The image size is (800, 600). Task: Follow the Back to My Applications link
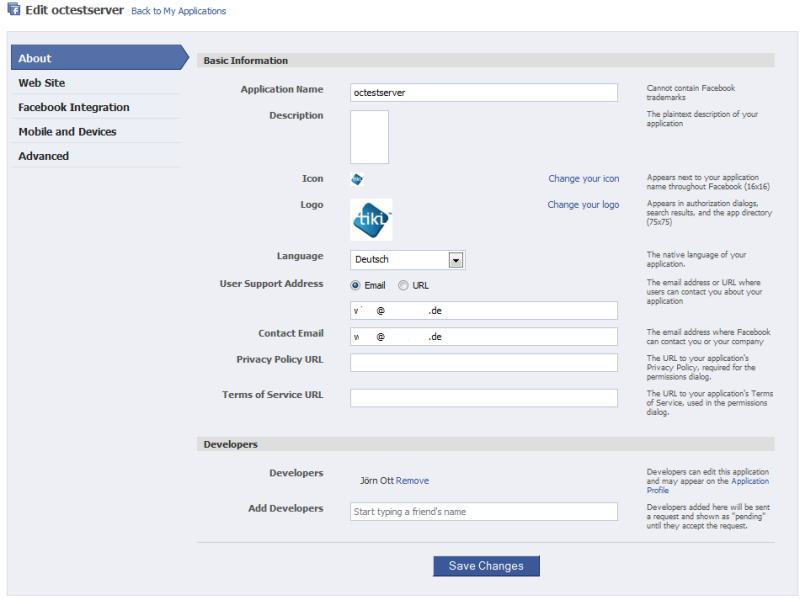[179, 11]
